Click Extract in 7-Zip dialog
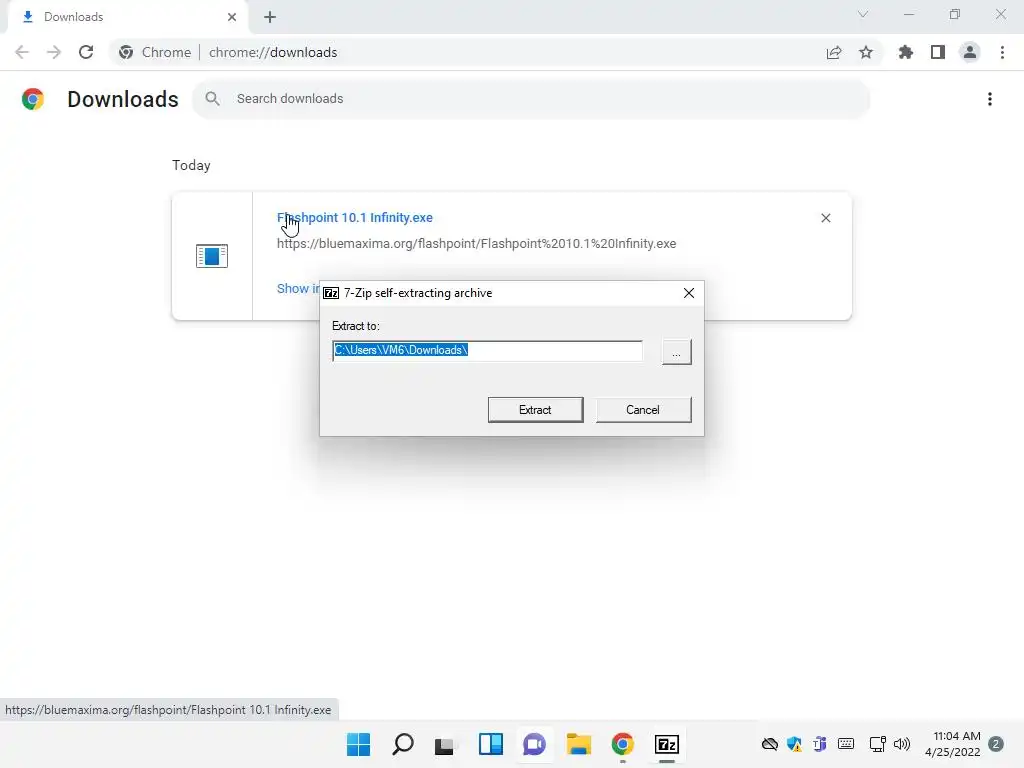This screenshot has height=768, width=1024. 536,409
